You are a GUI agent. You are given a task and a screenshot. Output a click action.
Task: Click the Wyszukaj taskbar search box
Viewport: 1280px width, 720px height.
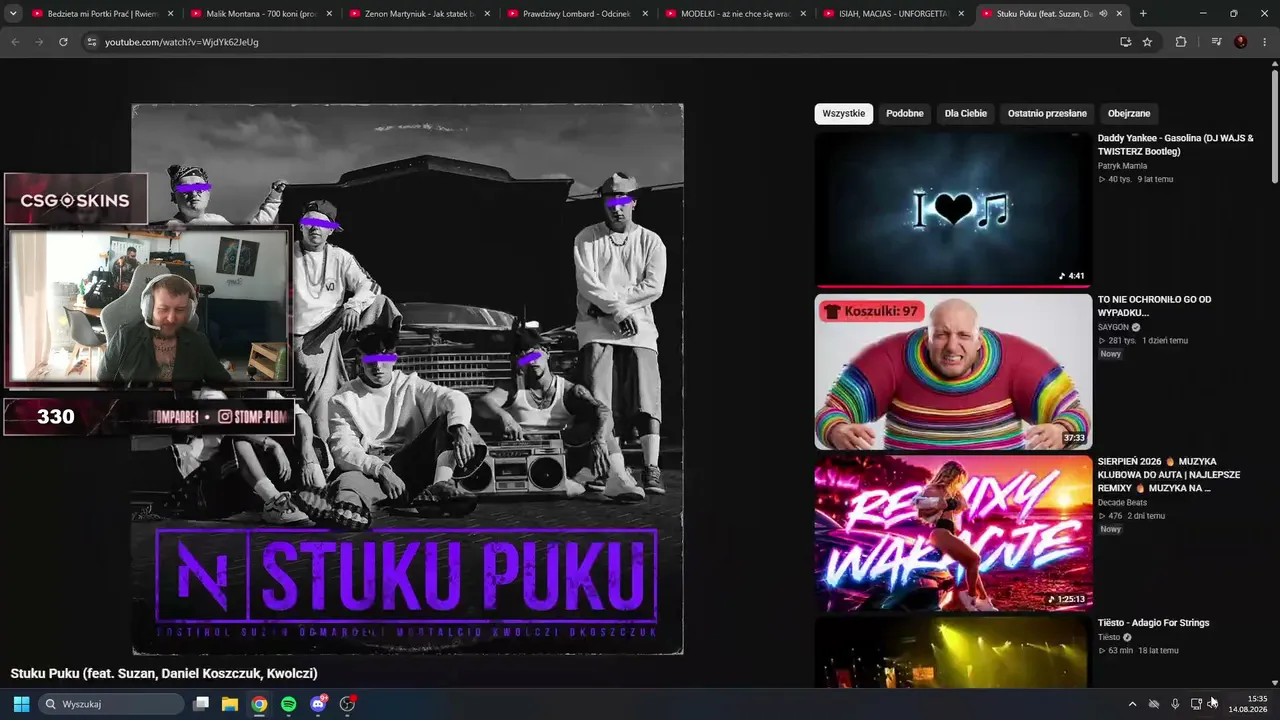coord(111,704)
